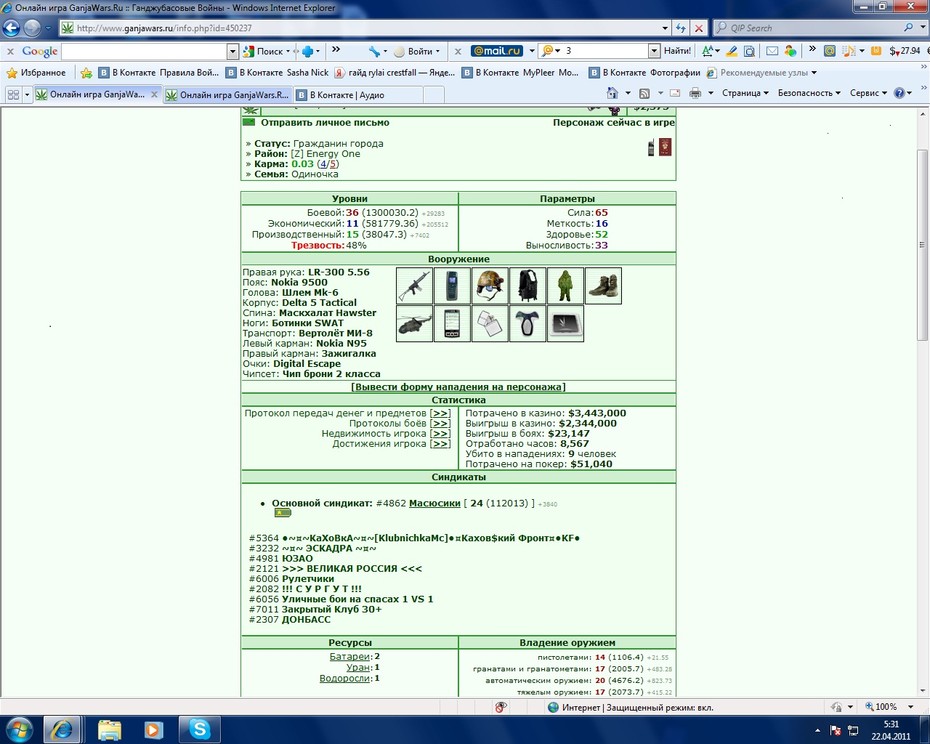This screenshot has height=744, width=930.
Task: Click the passport icon near player status
Action: coord(665,147)
